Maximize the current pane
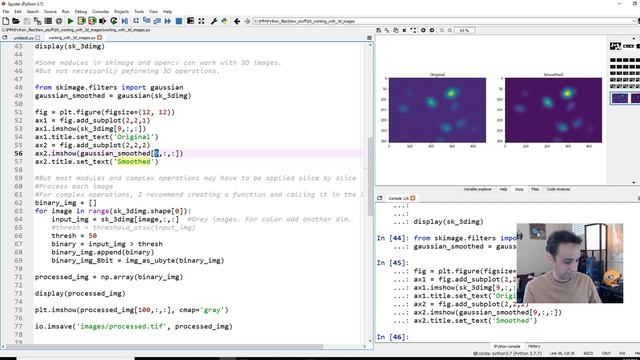The height and width of the screenshot is (360, 640). coord(190,21)
